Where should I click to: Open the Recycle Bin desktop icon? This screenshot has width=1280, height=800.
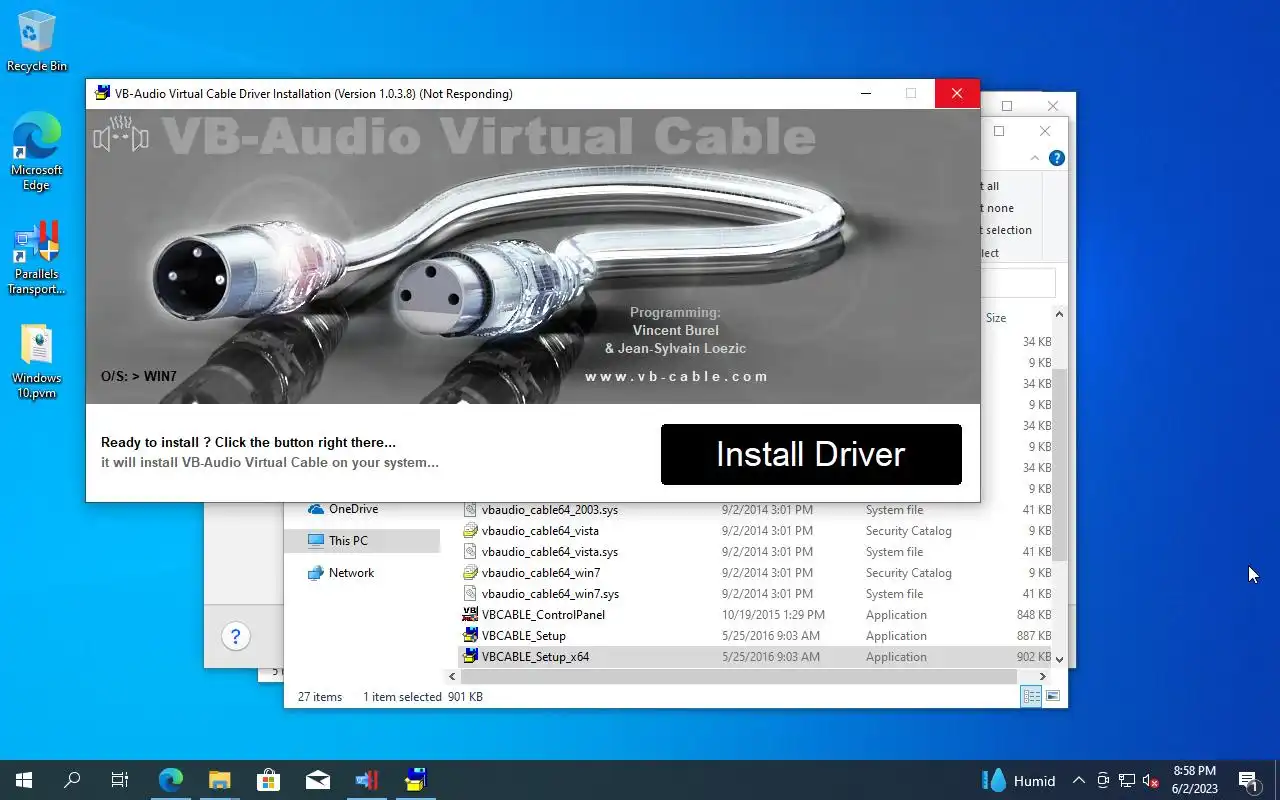[37, 41]
